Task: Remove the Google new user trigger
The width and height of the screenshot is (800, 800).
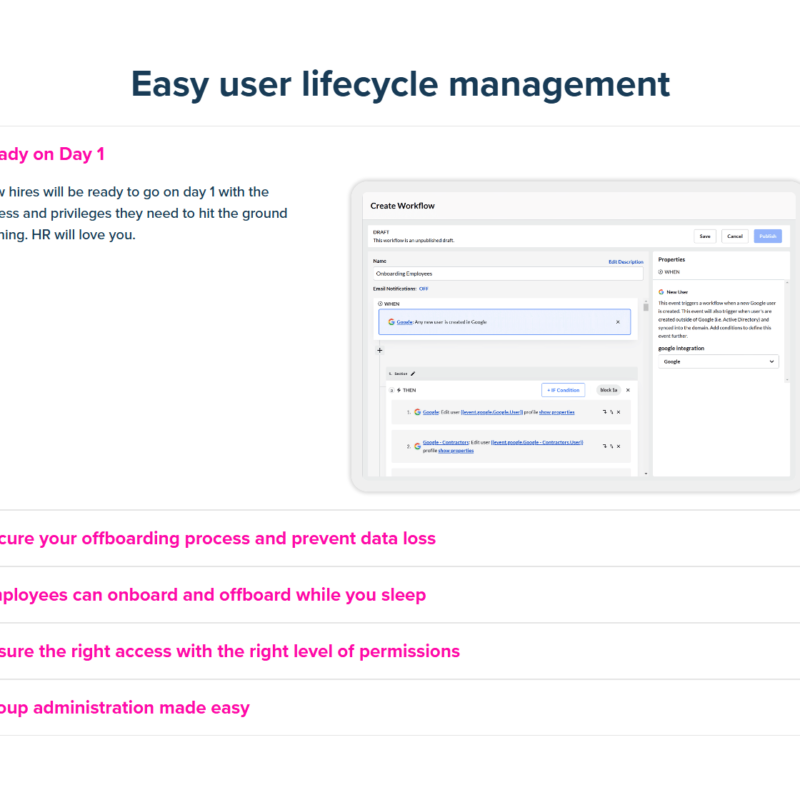Action: pyautogui.click(x=617, y=322)
